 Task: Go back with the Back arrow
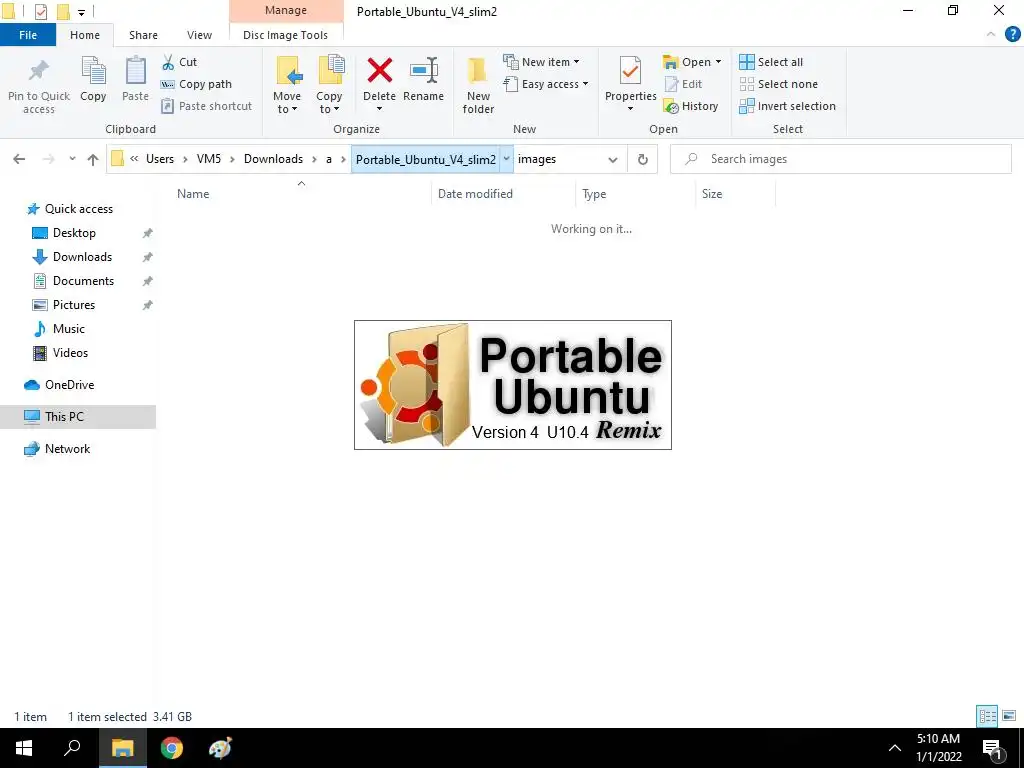pyautogui.click(x=20, y=159)
